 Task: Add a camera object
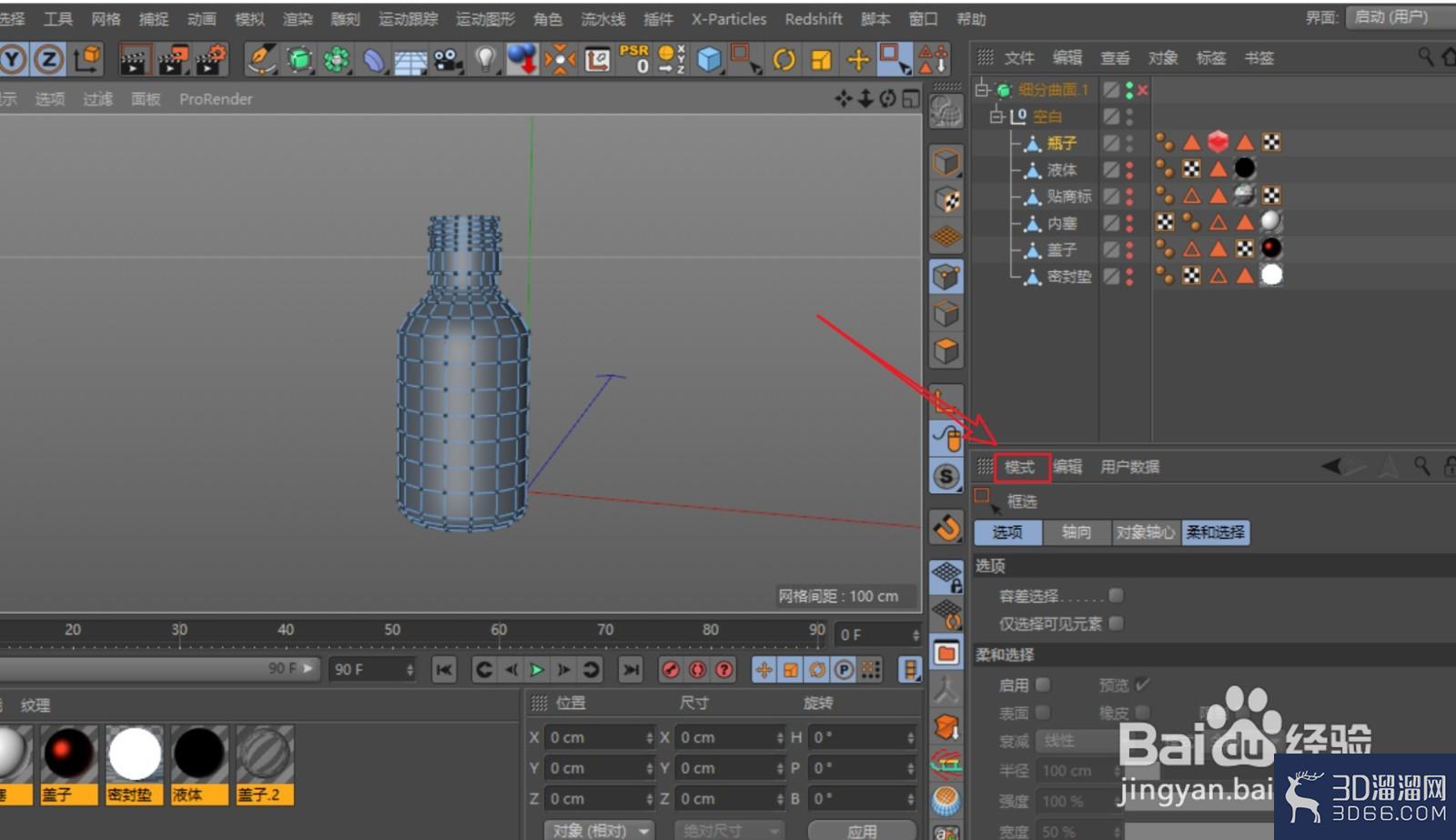[448, 60]
